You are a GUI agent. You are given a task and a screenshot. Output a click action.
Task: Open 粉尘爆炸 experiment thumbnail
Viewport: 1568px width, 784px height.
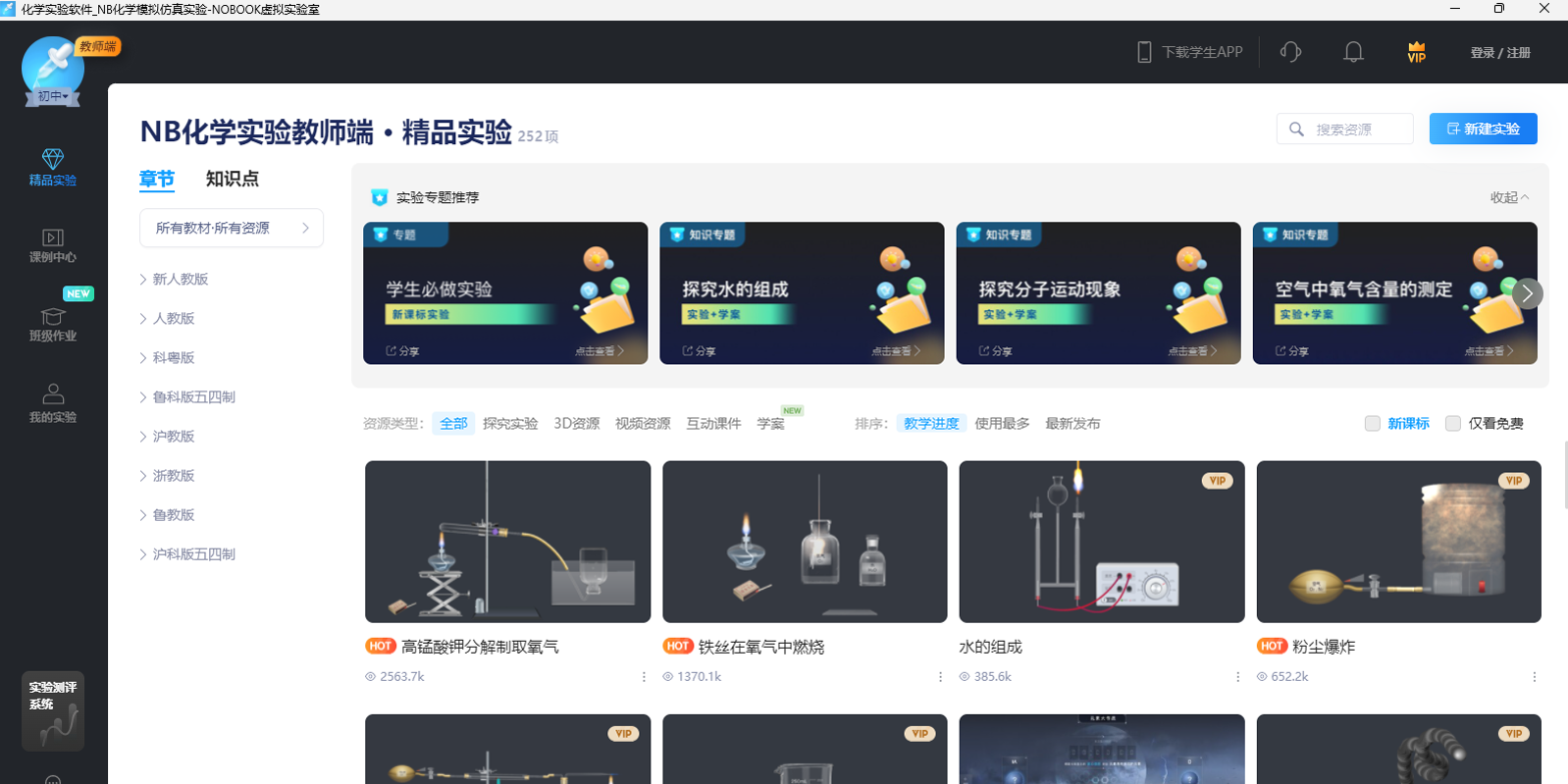[x=1398, y=542]
